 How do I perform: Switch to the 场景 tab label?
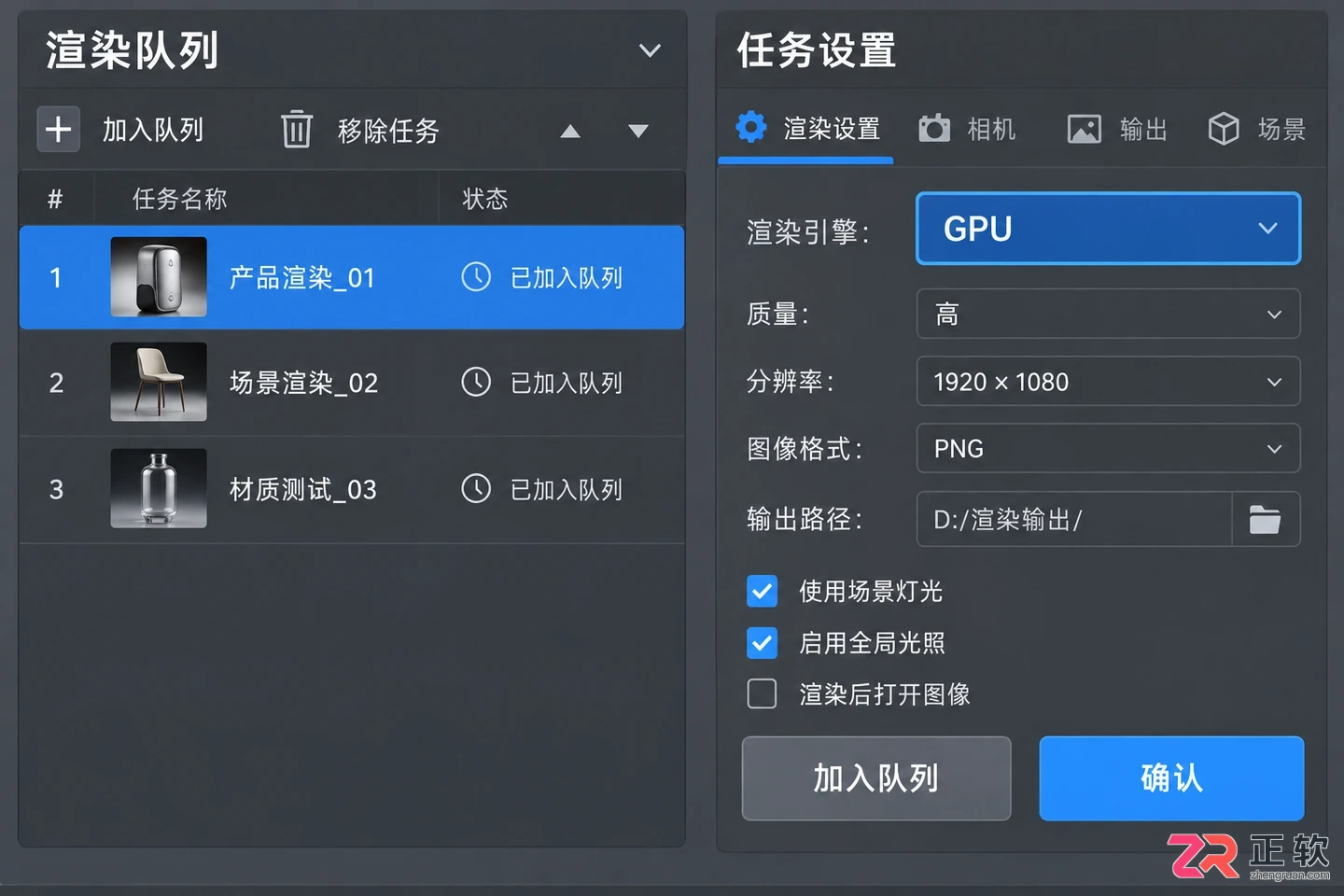click(x=1281, y=129)
